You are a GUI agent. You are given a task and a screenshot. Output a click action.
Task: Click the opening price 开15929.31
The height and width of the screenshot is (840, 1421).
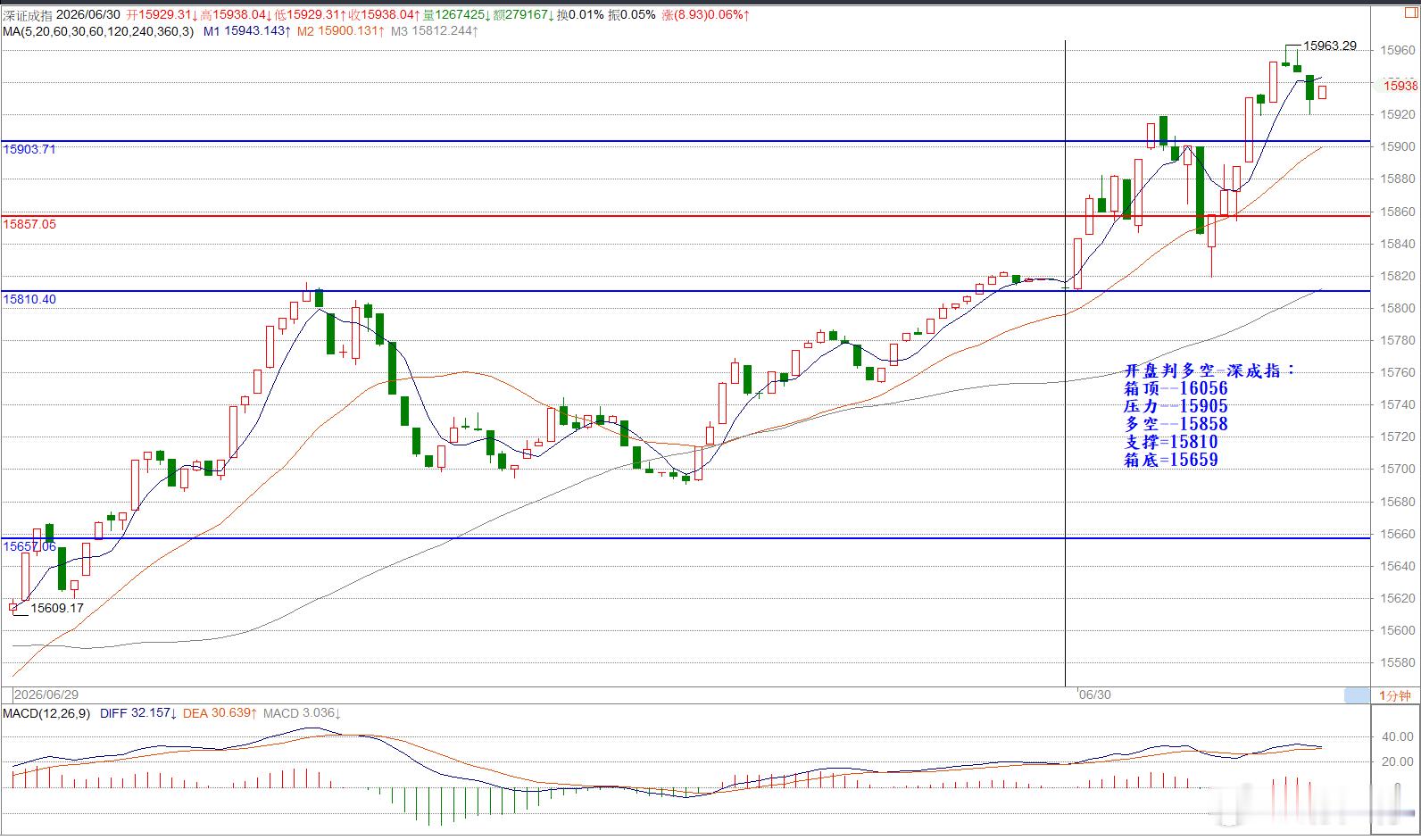tap(162, 15)
